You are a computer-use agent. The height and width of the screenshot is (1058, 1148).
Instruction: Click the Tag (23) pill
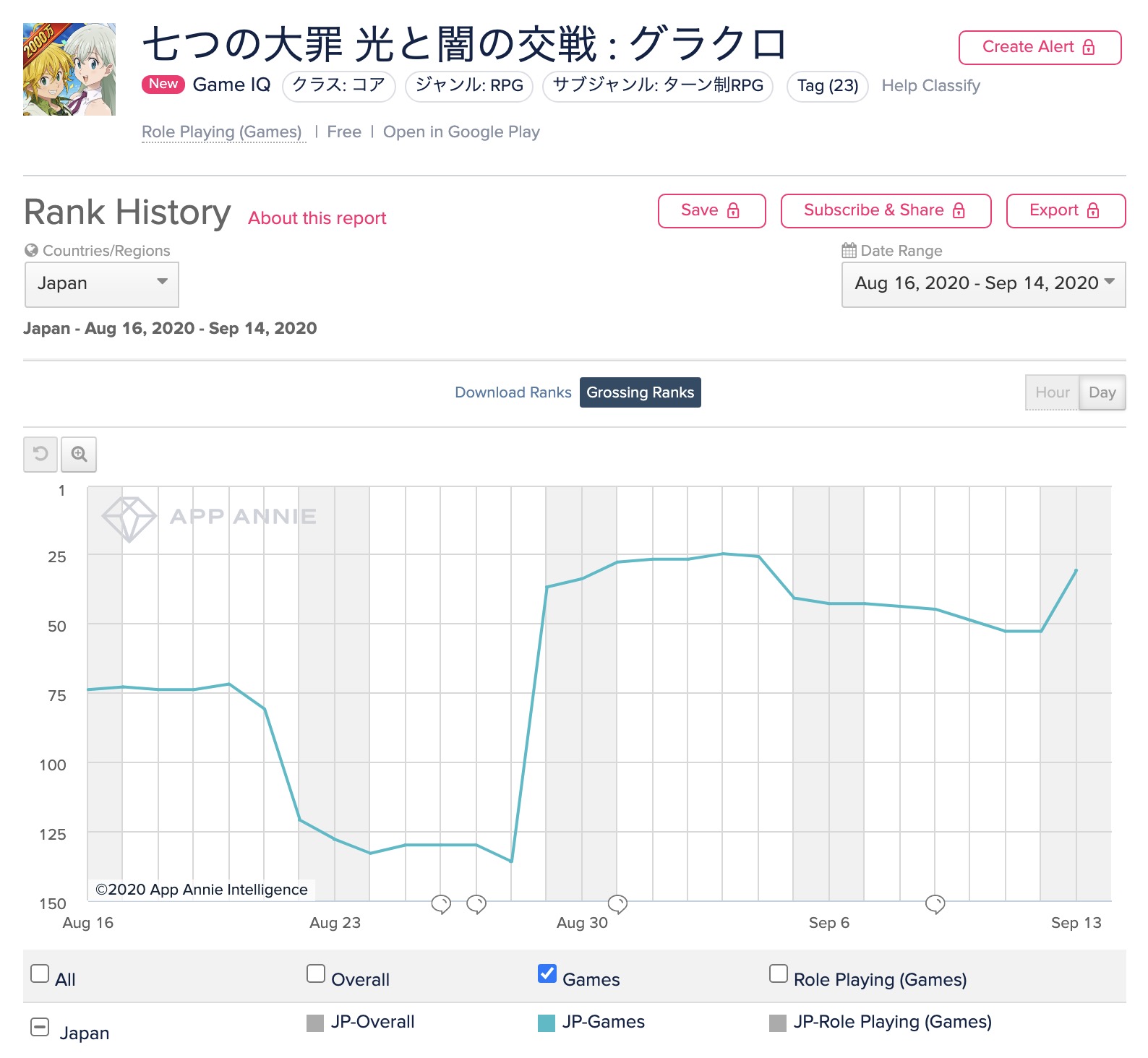coord(828,86)
